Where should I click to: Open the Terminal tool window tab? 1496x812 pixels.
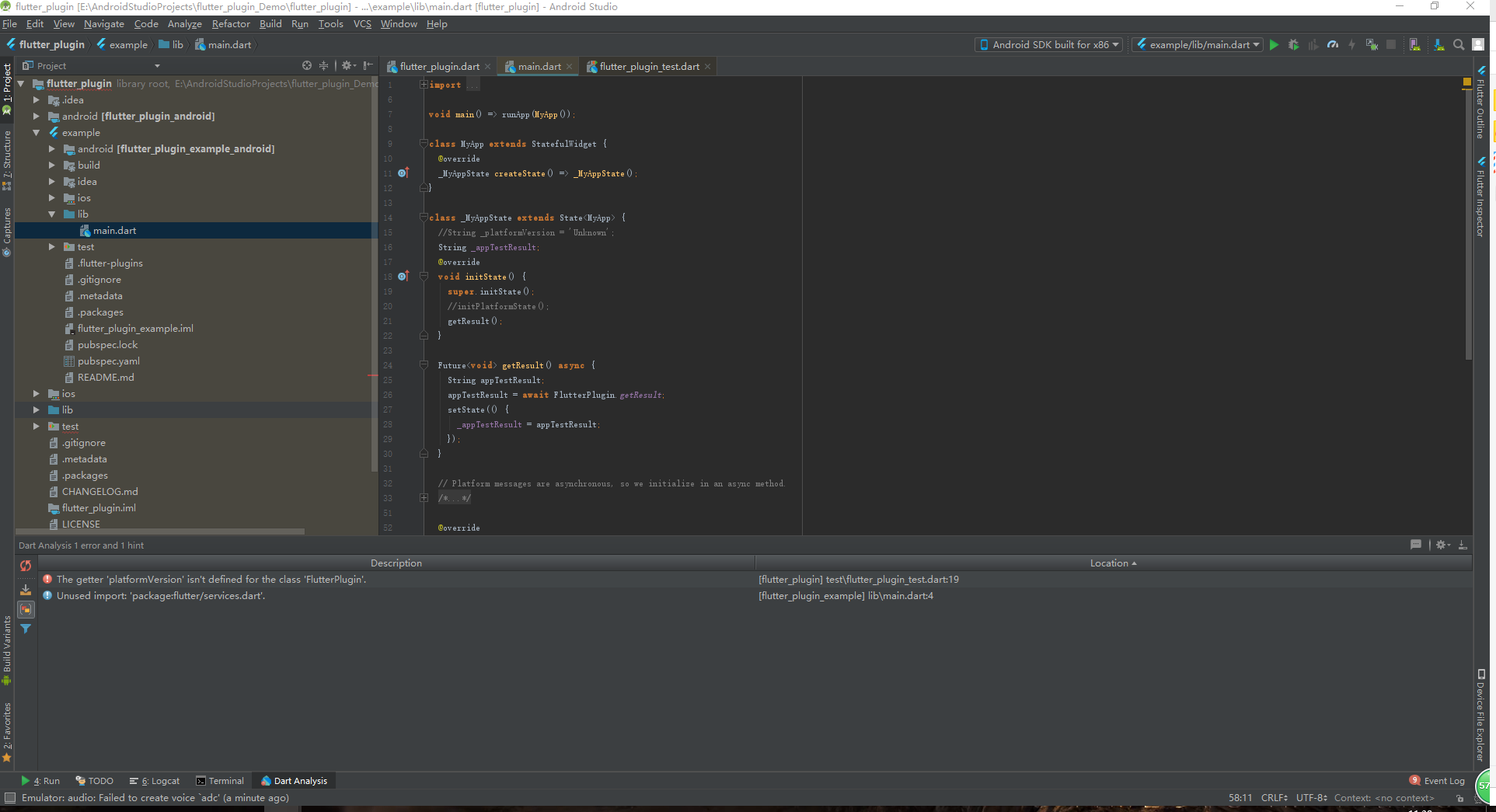pos(220,780)
